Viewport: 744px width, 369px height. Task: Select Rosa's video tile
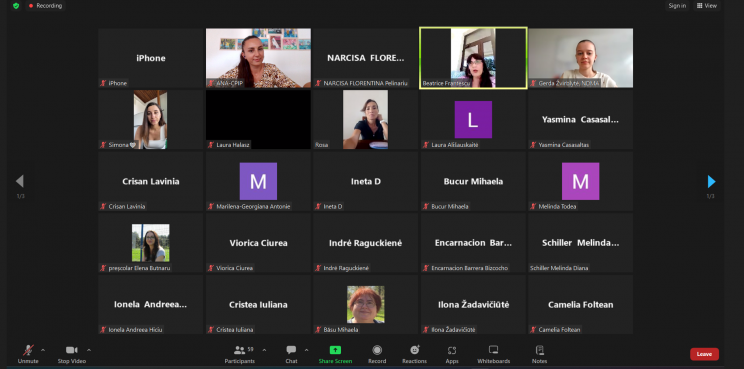pos(365,120)
